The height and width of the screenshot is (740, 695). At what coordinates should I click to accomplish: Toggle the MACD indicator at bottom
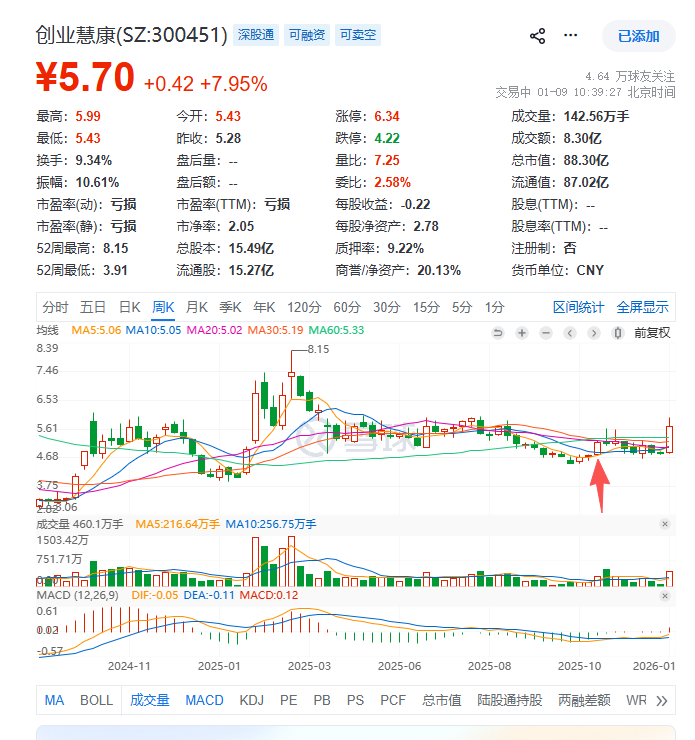(x=204, y=700)
